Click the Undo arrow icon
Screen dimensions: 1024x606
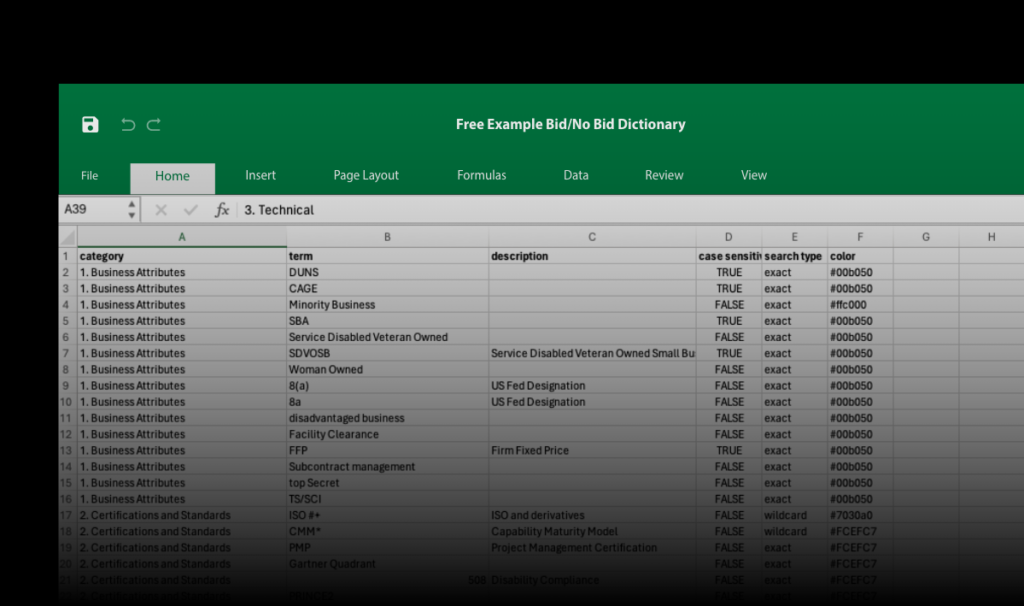(127, 124)
